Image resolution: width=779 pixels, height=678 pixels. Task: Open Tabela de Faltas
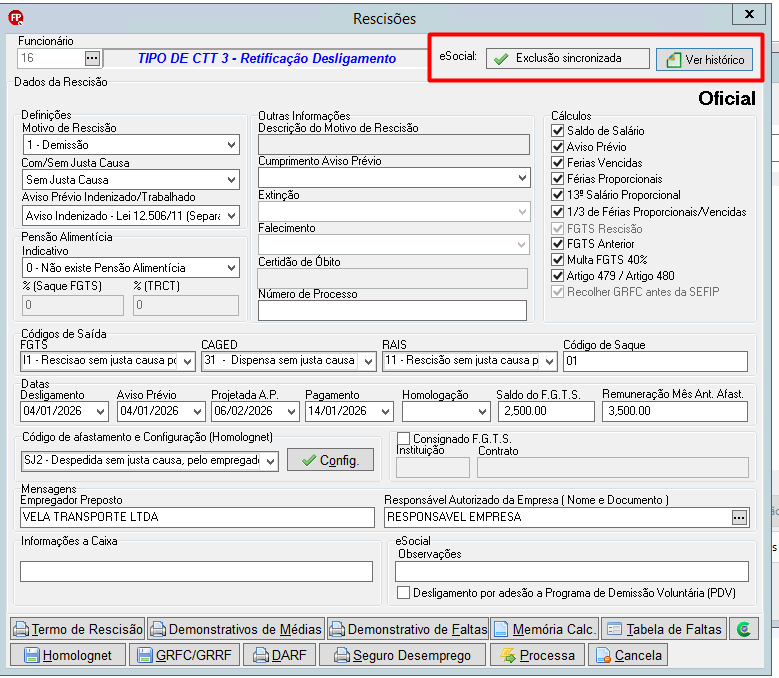[x=664, y=629]
